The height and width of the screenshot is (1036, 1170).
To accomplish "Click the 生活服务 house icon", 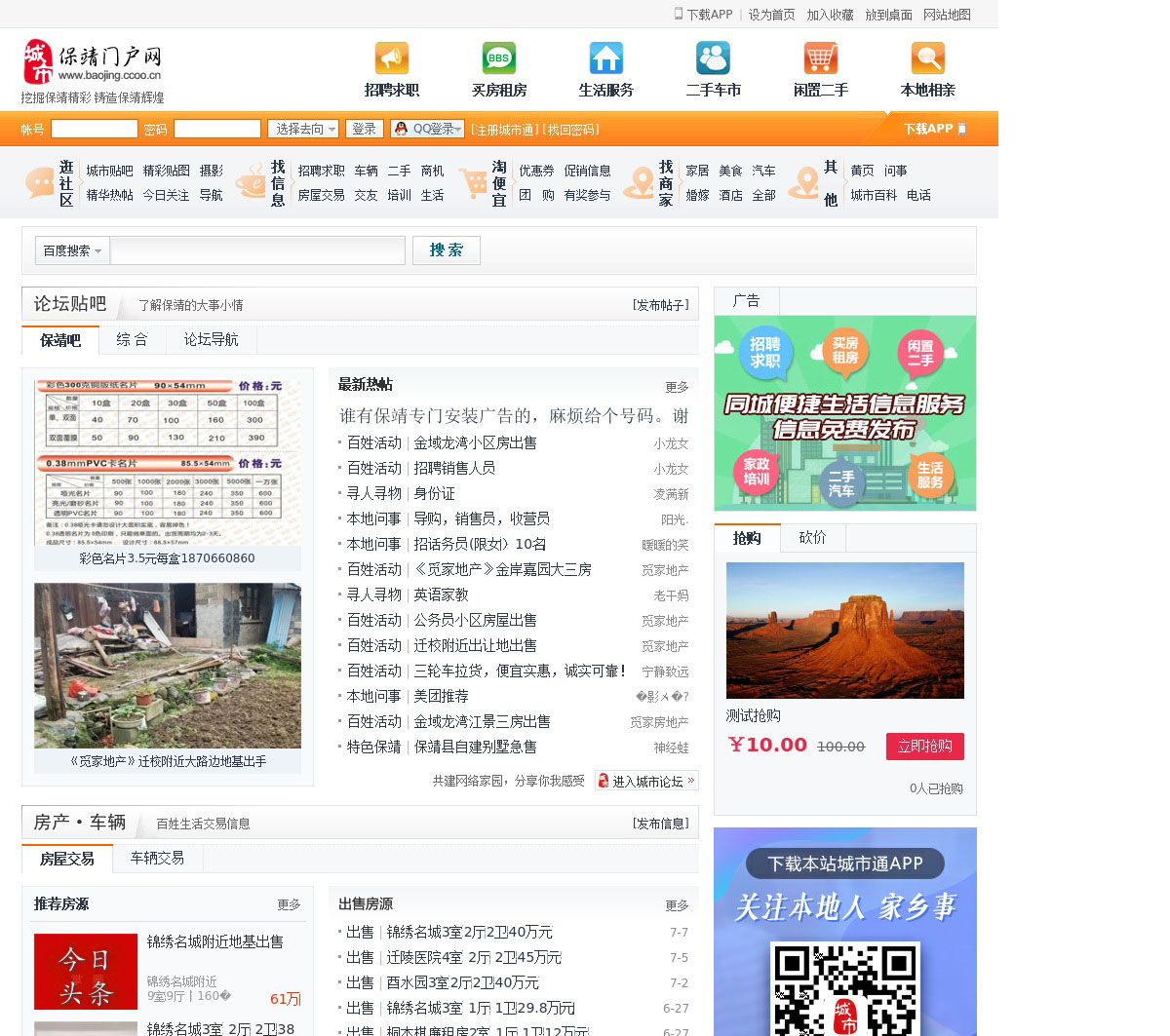I will tap(606, 58).
